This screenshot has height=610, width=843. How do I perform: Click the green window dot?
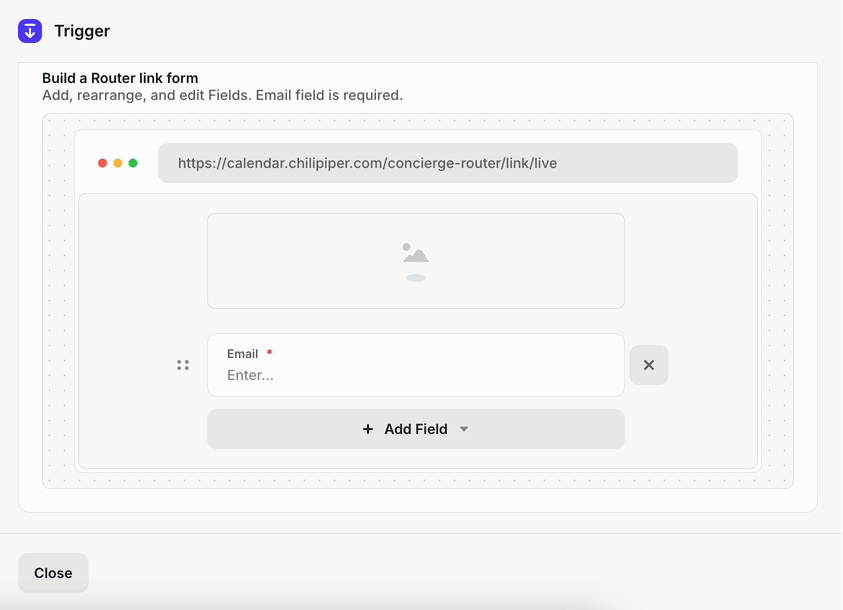(133, 163)
